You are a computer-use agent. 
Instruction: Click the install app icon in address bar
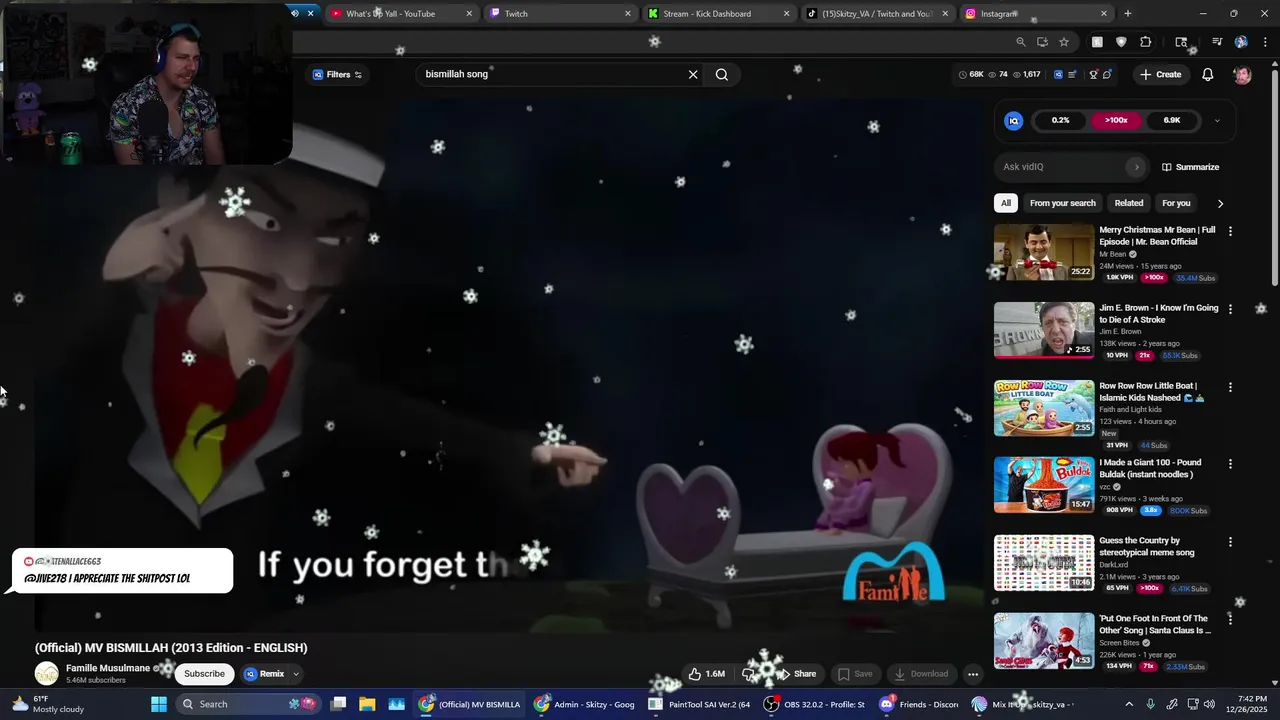point(1042,42)
